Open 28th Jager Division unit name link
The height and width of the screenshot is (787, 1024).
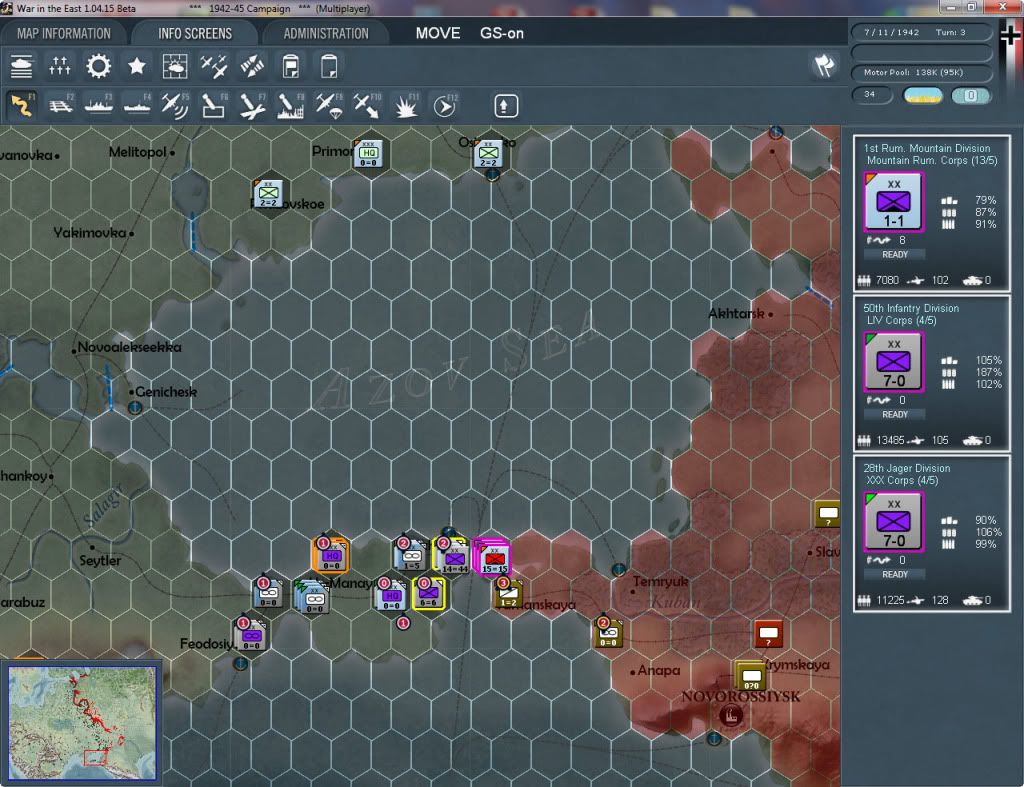tap(906, 468)
